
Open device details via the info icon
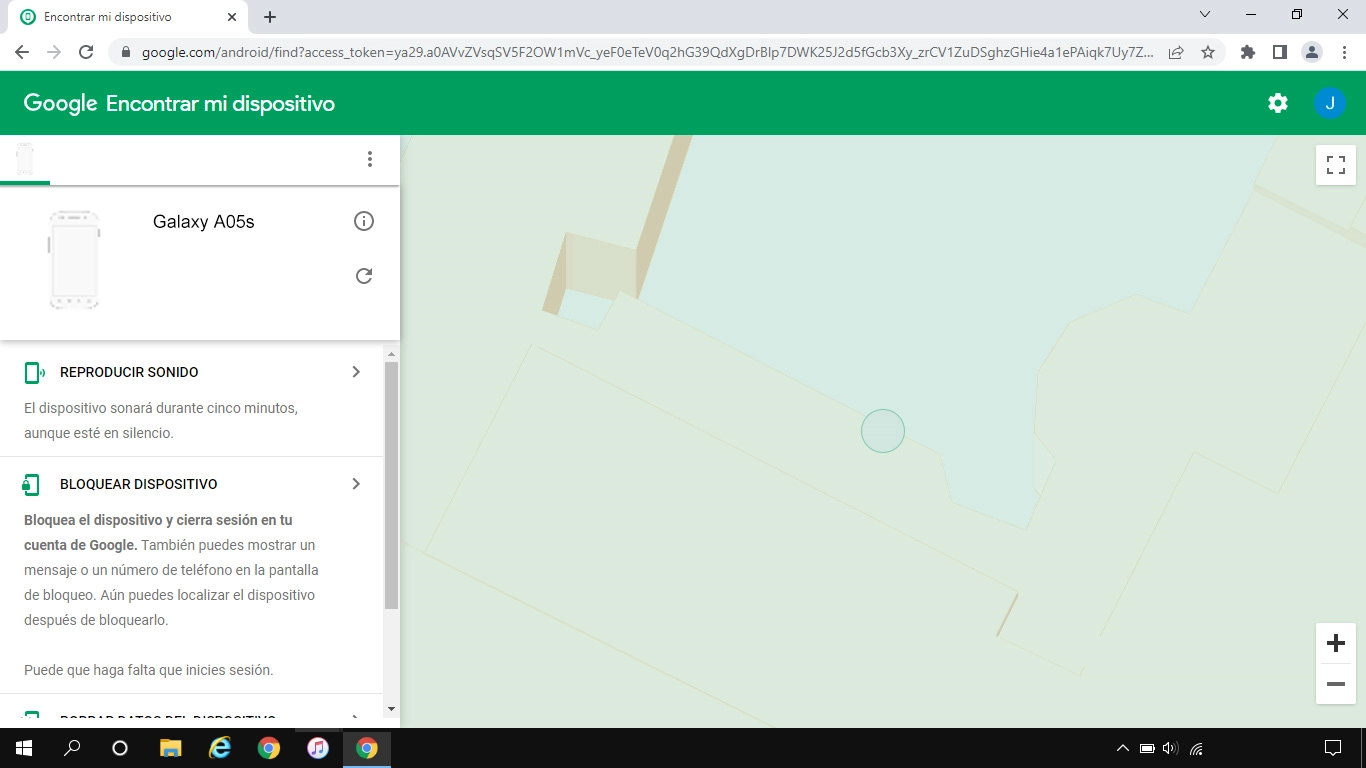[364, 221]
